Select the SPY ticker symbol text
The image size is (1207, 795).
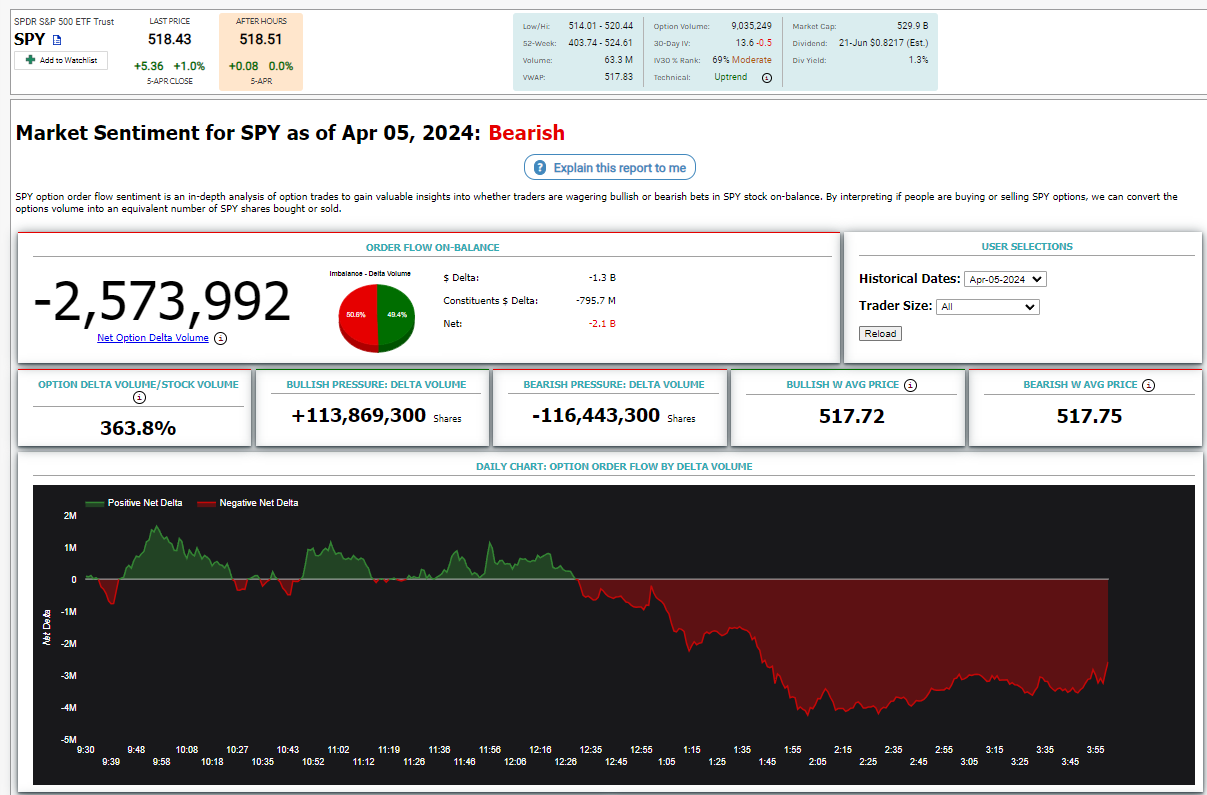click(x=30, y=40)
